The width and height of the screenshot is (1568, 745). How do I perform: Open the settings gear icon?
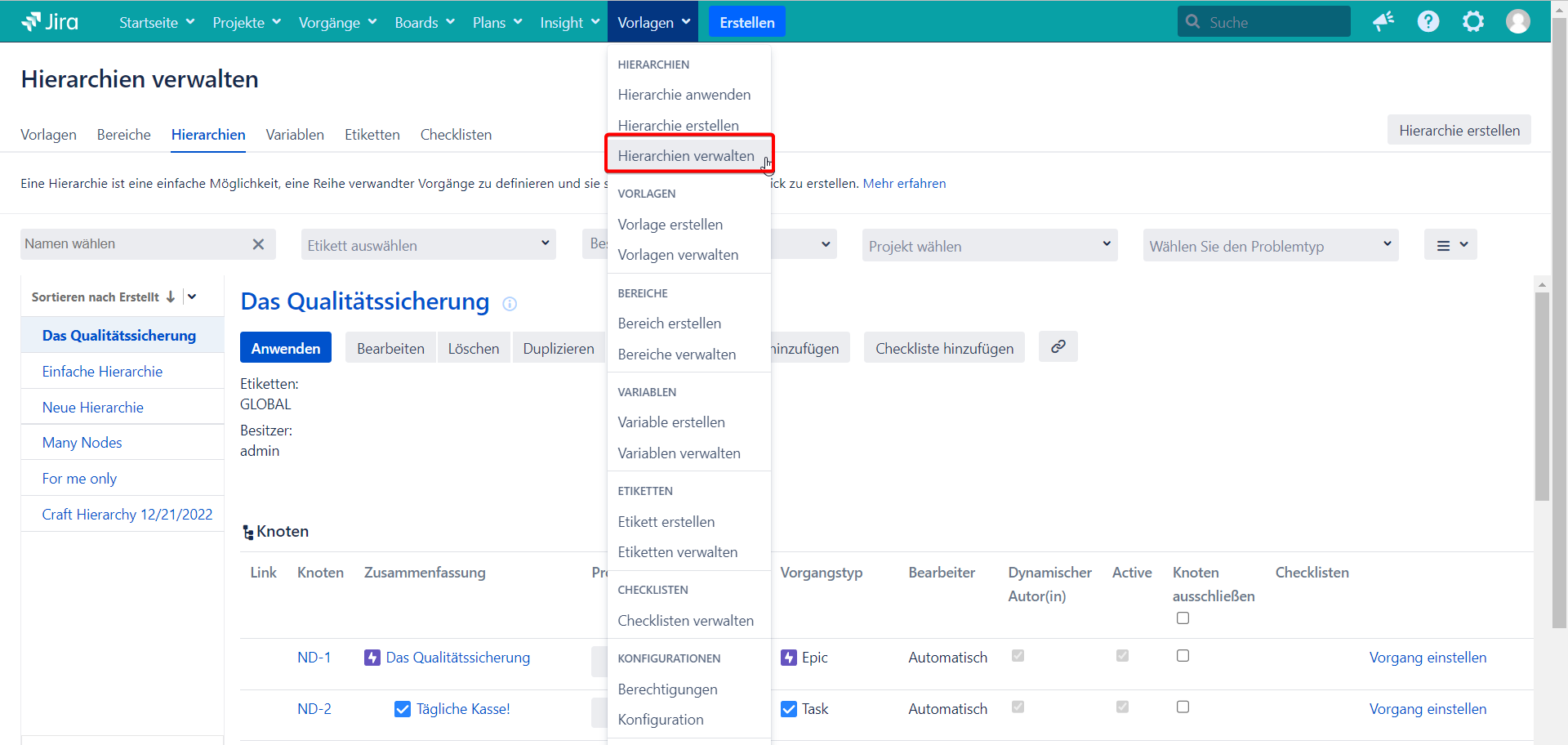click(x=1472, y=22)
